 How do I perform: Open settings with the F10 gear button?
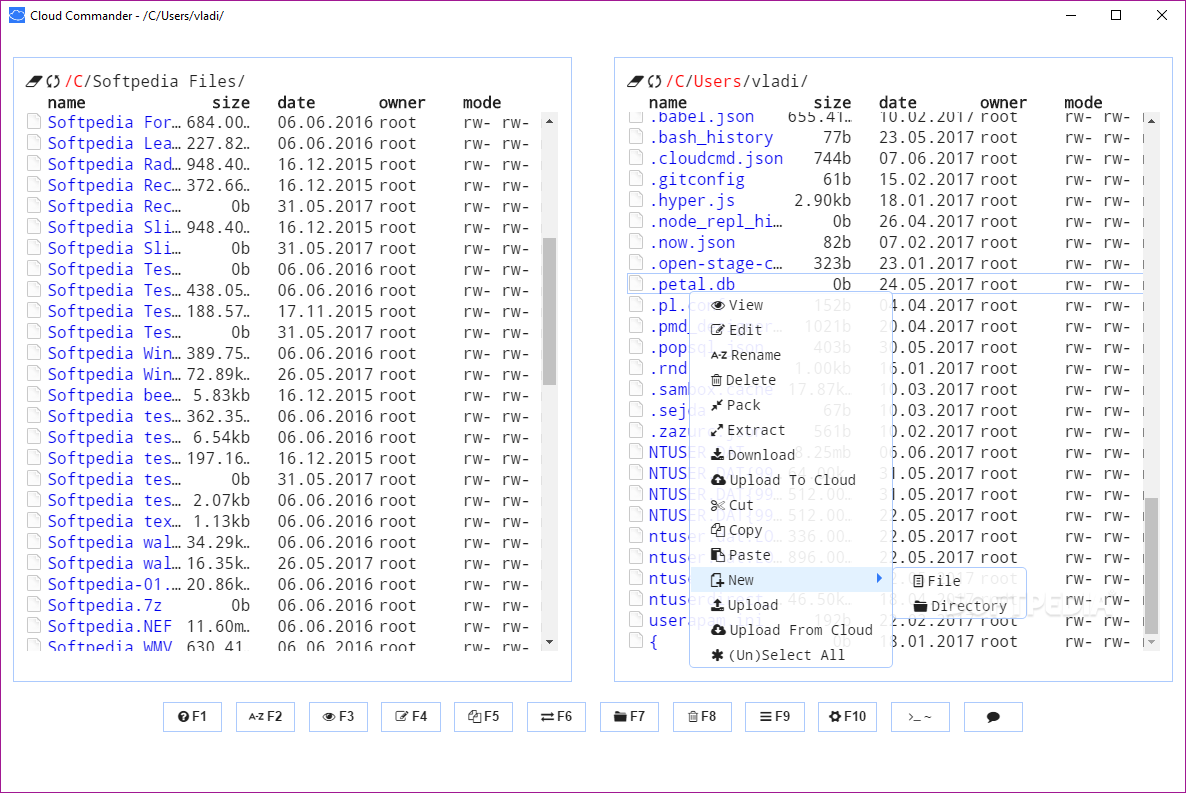(847, 717)
